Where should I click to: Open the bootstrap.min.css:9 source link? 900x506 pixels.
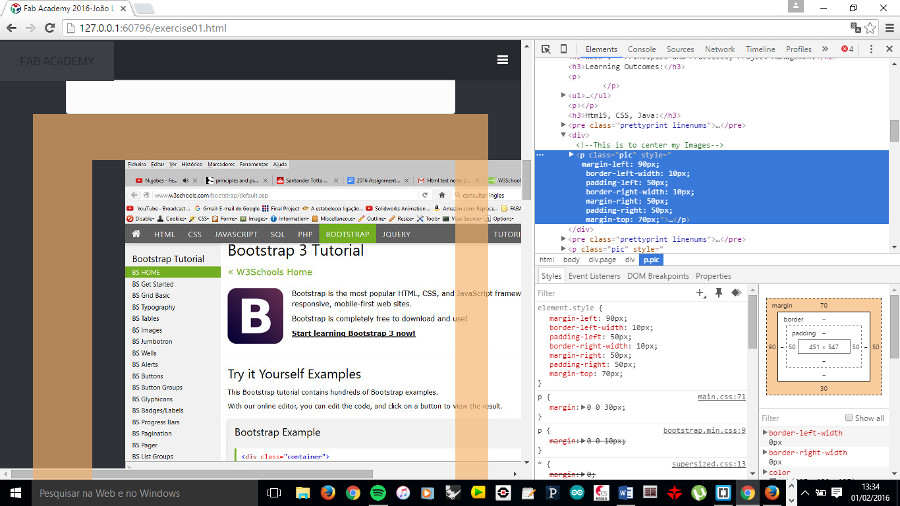click(x=704, y=430)
